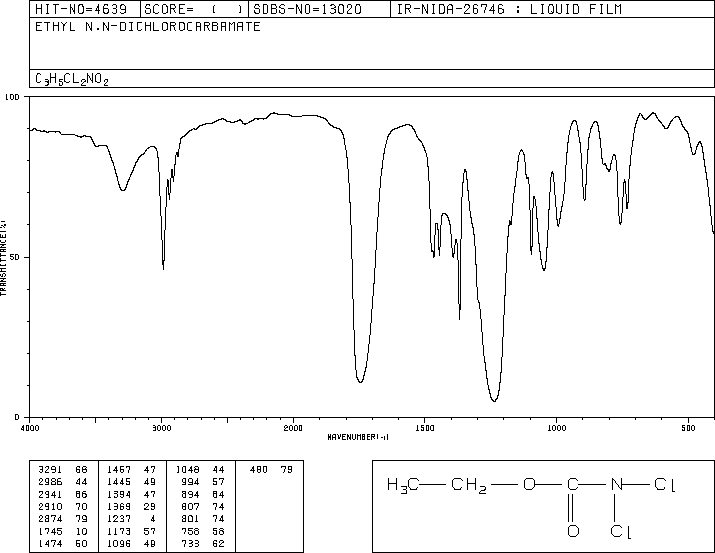The image size is (715, 553).
Task: Click transmittance 10 beside peak 1745
Action: (81, 531)
